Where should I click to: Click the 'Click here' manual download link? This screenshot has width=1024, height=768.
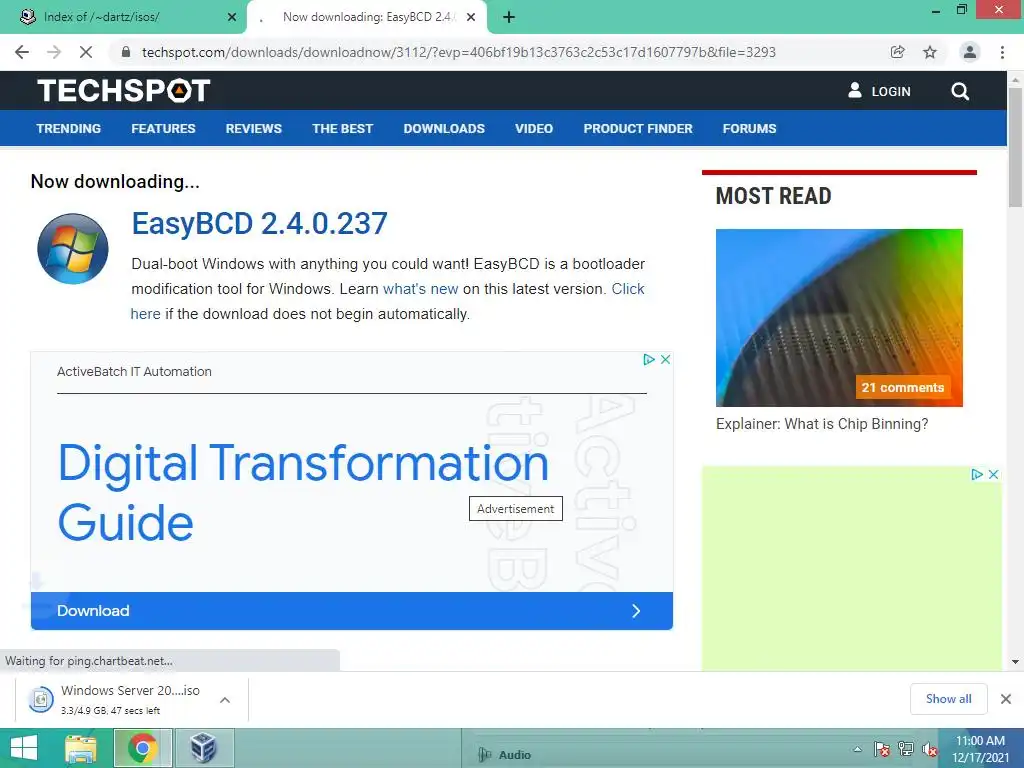coord(628,289)
